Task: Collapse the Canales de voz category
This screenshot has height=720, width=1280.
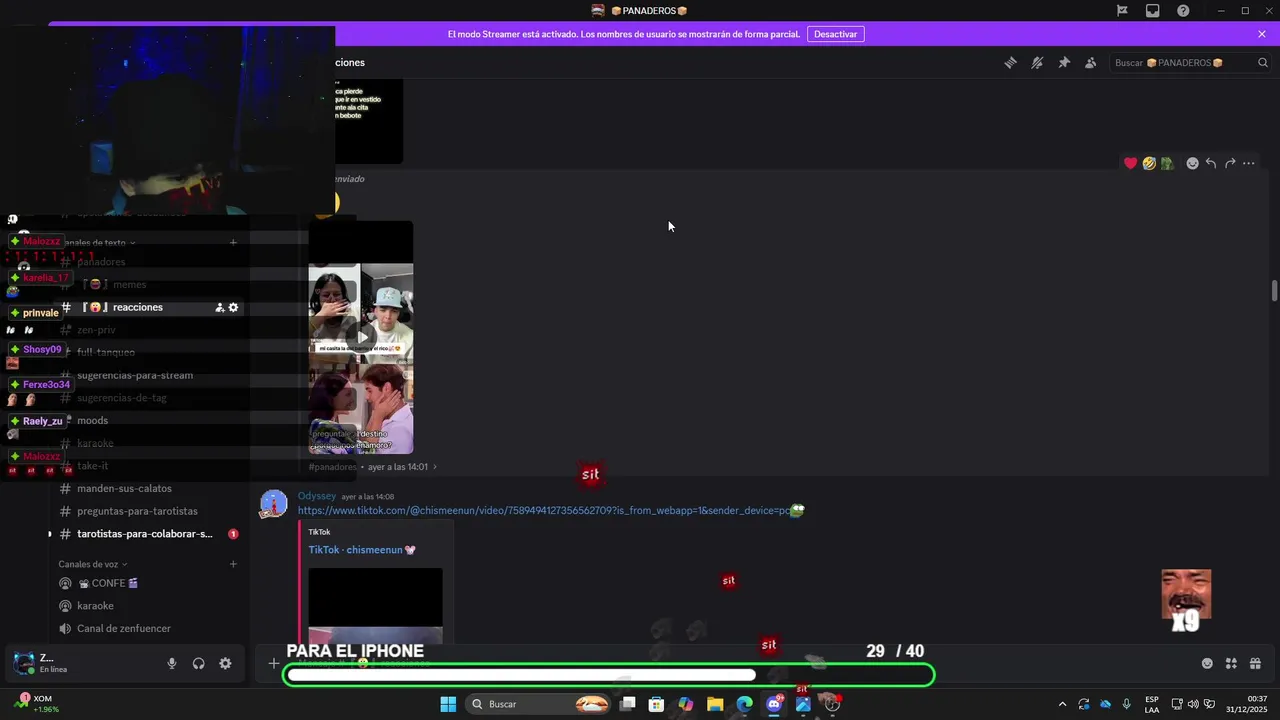Action: coord(93,564)
